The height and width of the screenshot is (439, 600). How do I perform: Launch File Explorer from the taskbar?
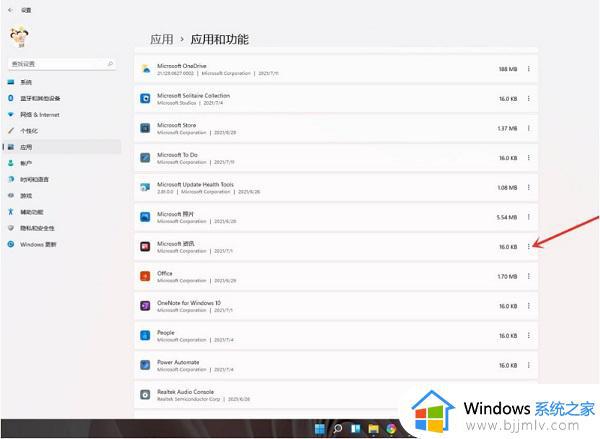coord(373,429)
